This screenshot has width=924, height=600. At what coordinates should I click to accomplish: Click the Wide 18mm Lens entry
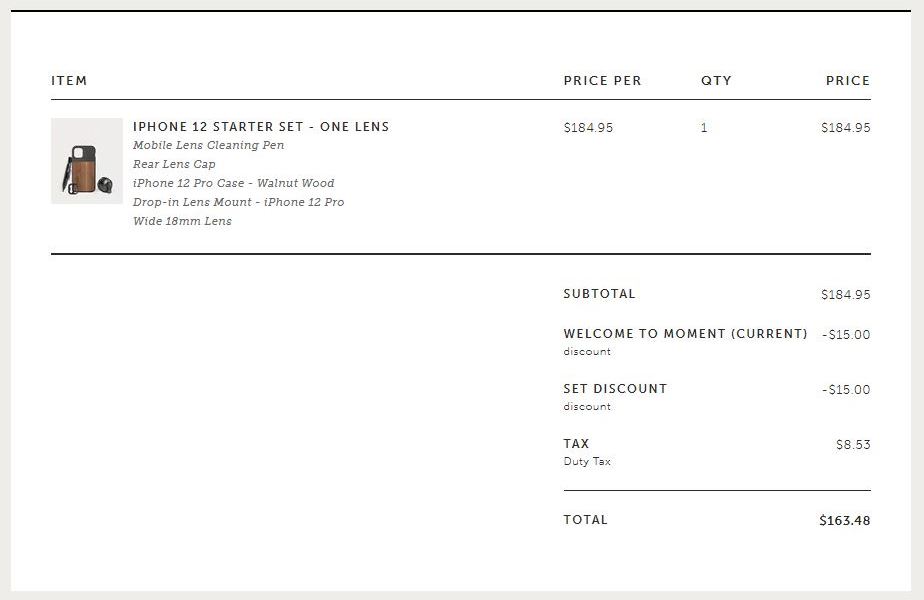[183, 221]
